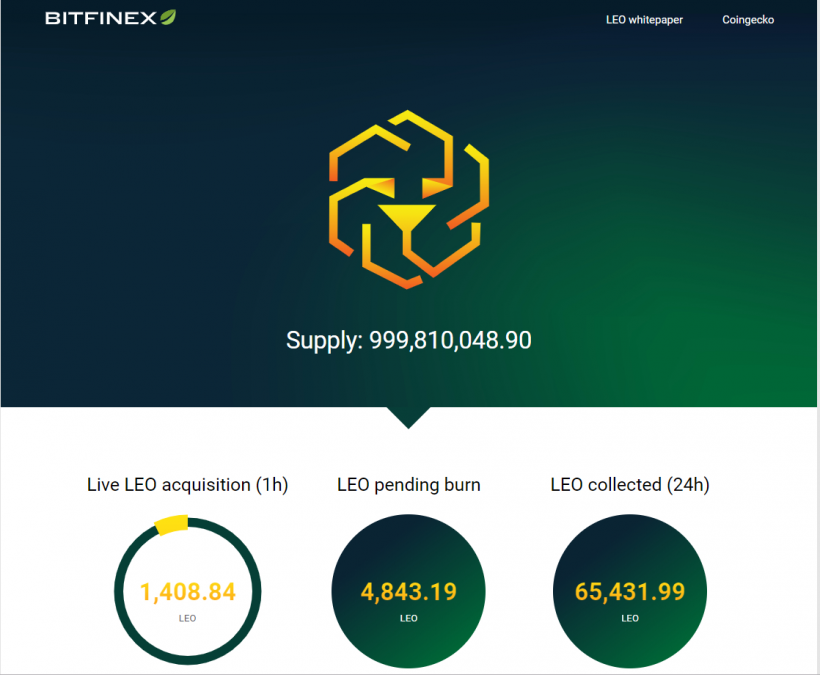
Task: Click the LEO unit label under 1,408.84
Action: (x=188, y=618)
